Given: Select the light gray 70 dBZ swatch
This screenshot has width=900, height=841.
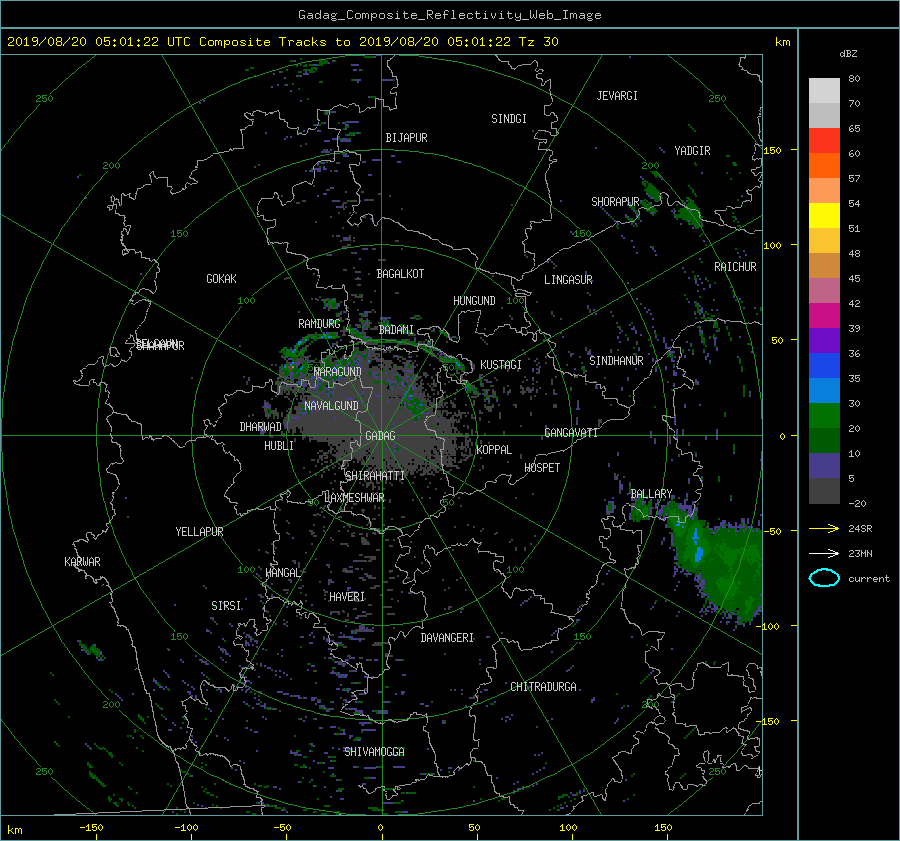Looking at the screenshot, I should coord(824,91).
